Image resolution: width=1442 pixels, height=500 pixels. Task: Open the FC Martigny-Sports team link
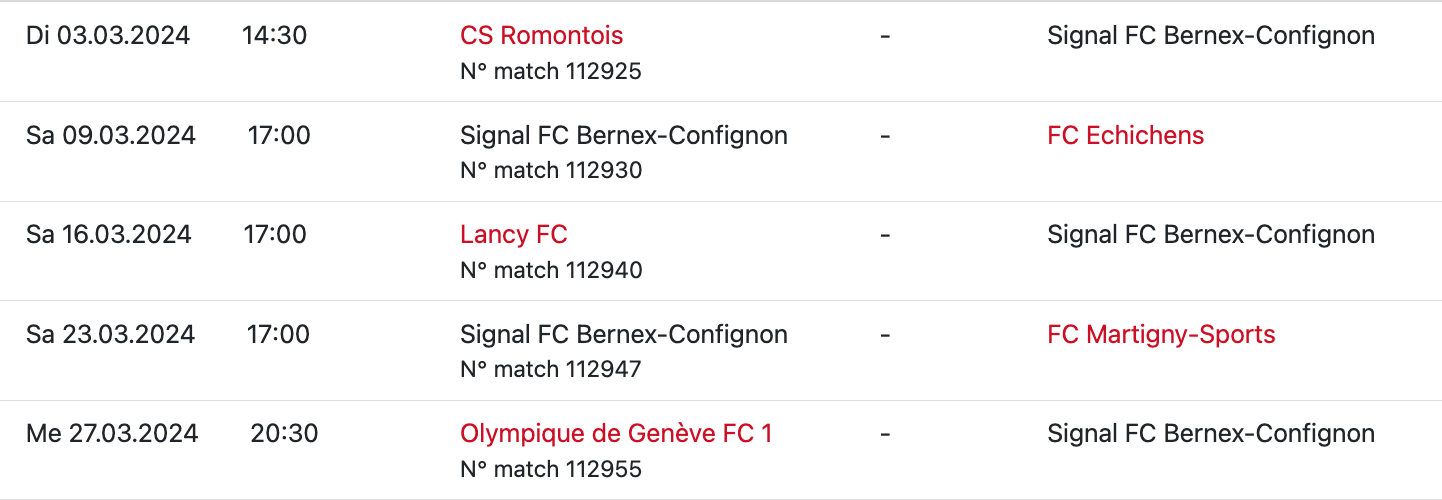(x=1161, y=335)
